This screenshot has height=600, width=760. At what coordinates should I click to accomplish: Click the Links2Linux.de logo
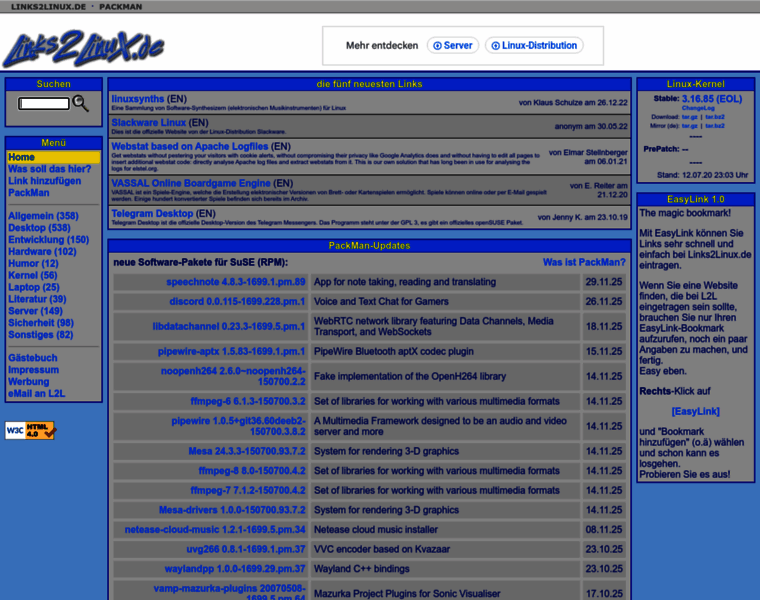pos(83,48)
